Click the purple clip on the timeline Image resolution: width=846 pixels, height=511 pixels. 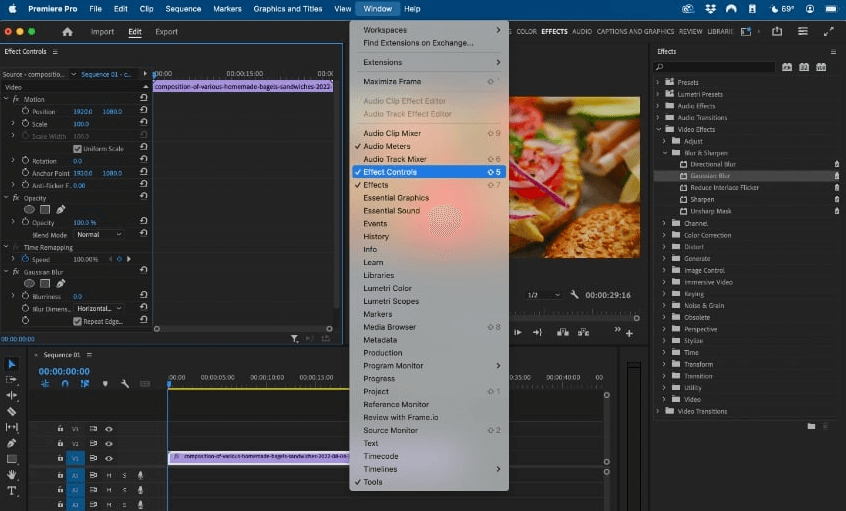coord(258,457)
